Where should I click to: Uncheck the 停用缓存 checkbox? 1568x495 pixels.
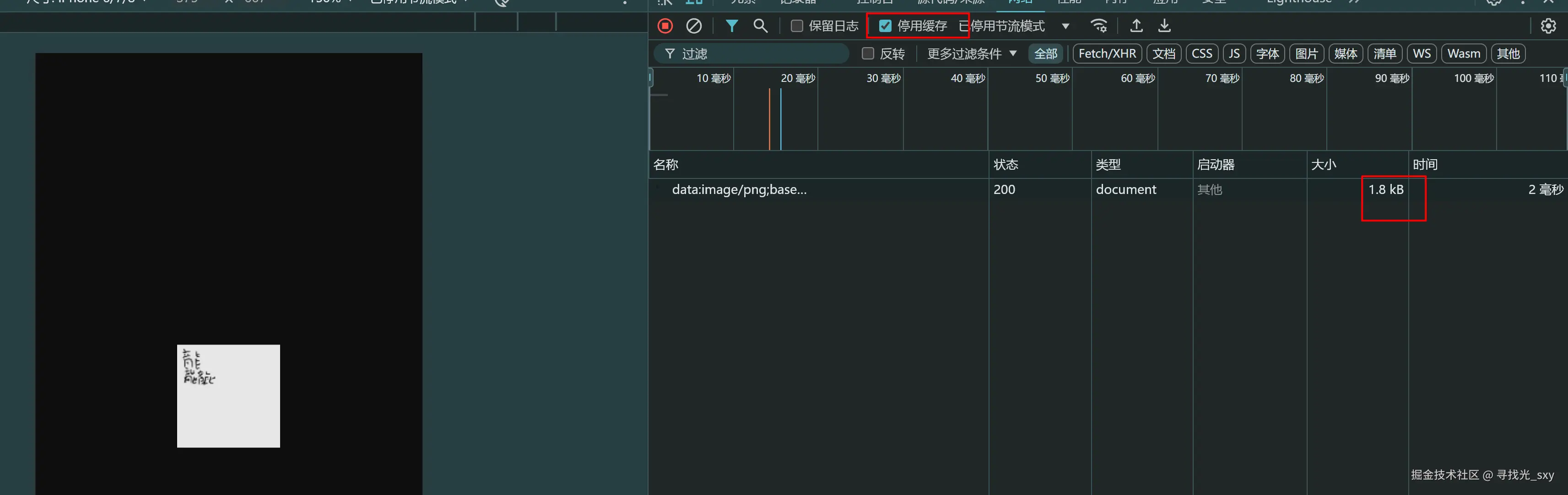[885, 26]
